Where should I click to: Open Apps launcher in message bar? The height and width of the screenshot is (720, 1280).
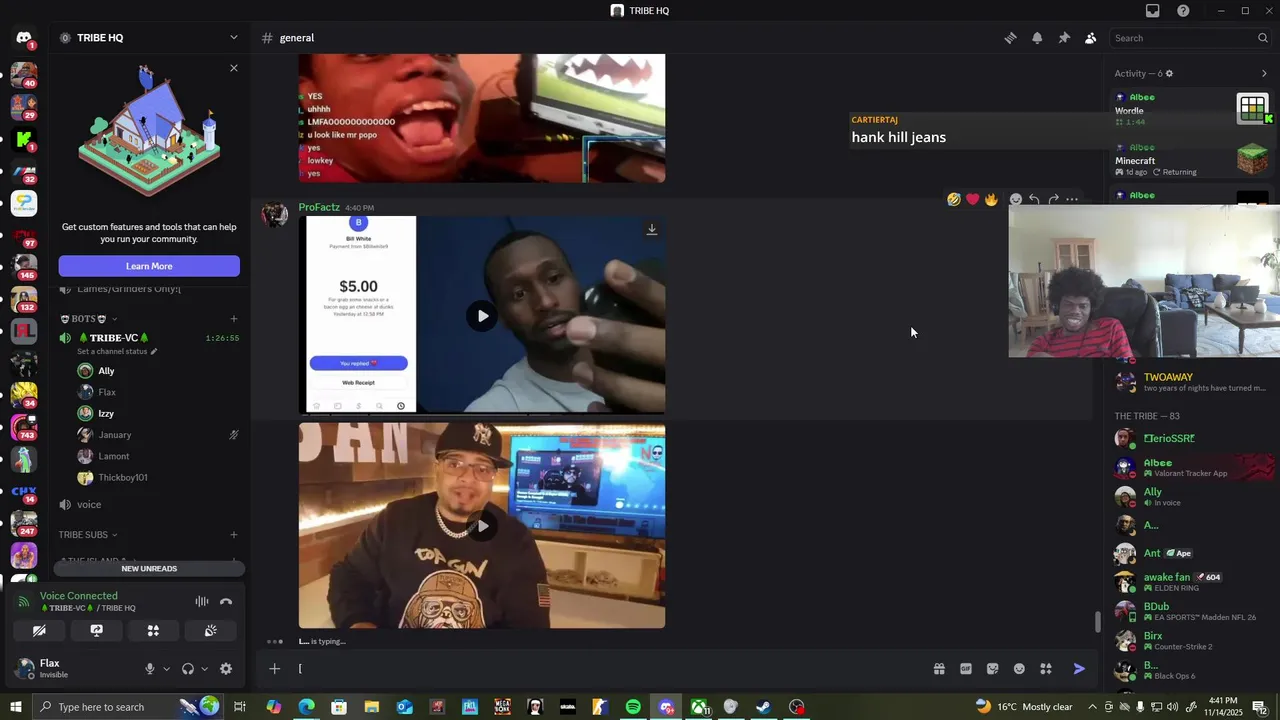point(1046,669)
